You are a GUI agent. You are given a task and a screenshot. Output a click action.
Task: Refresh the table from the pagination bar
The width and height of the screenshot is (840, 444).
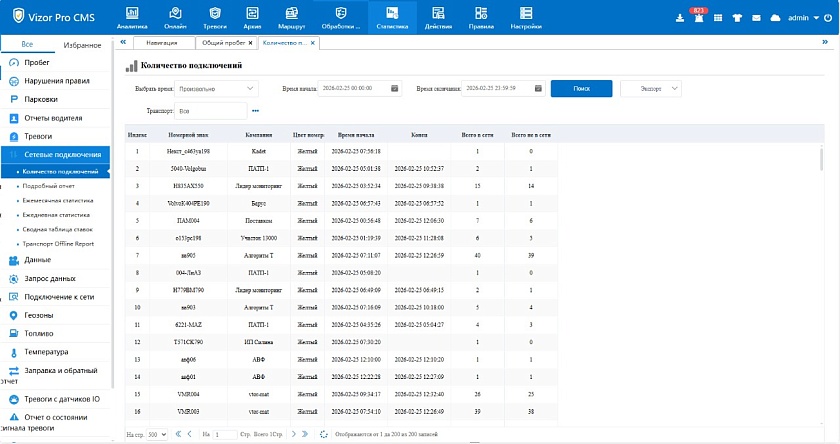(x=323, y=434)
